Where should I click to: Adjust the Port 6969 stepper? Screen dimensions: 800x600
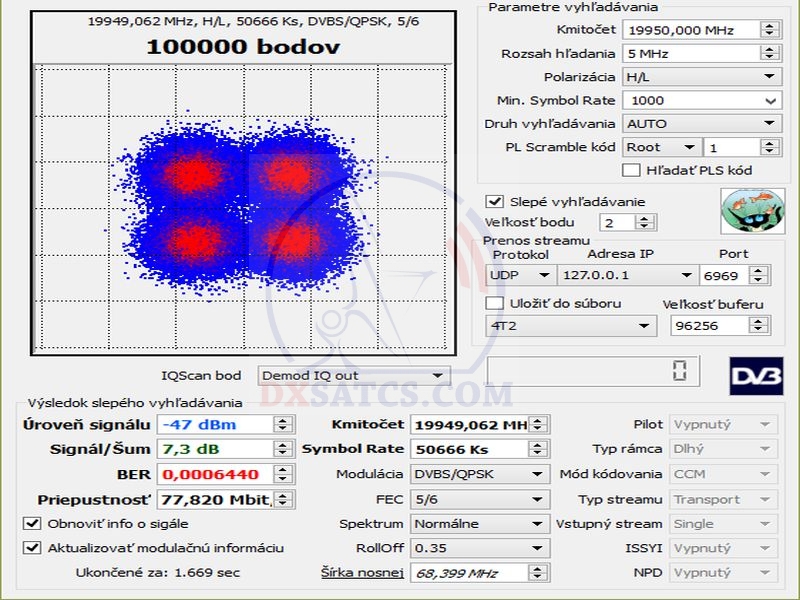pyautogui.click(x=764, y=275)
